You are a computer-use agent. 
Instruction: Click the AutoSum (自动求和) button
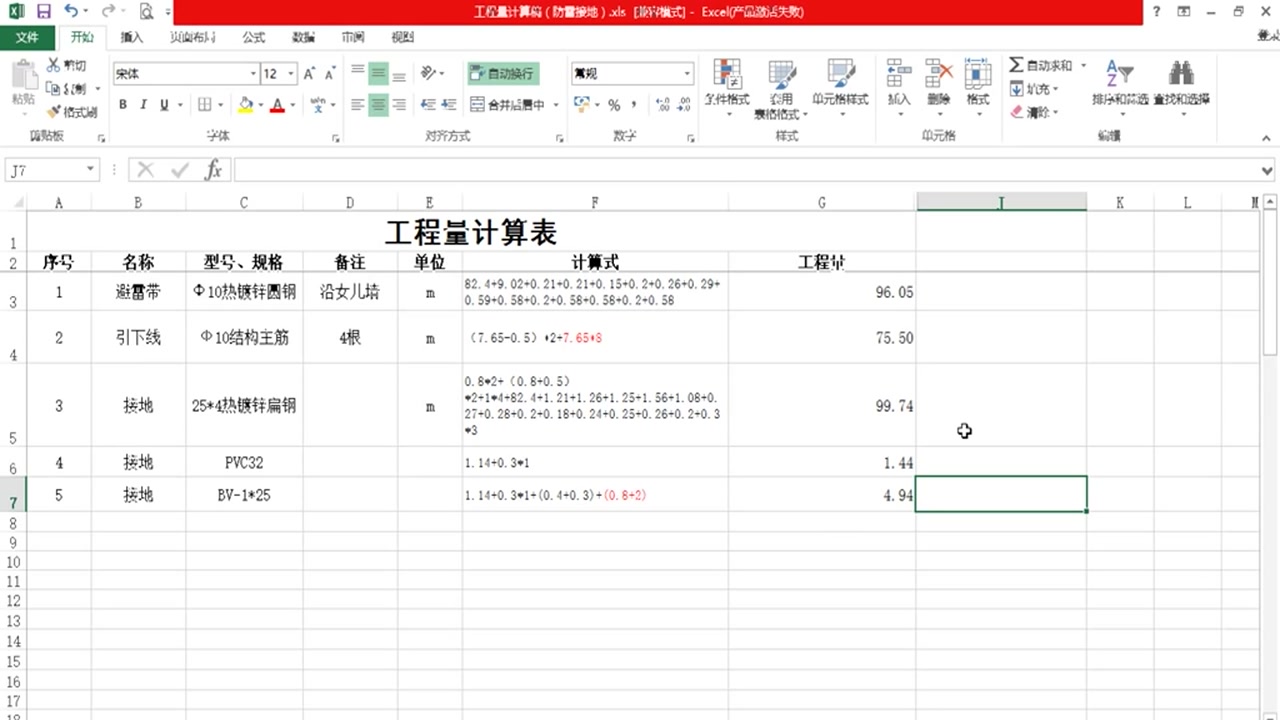click(1040, 65)
